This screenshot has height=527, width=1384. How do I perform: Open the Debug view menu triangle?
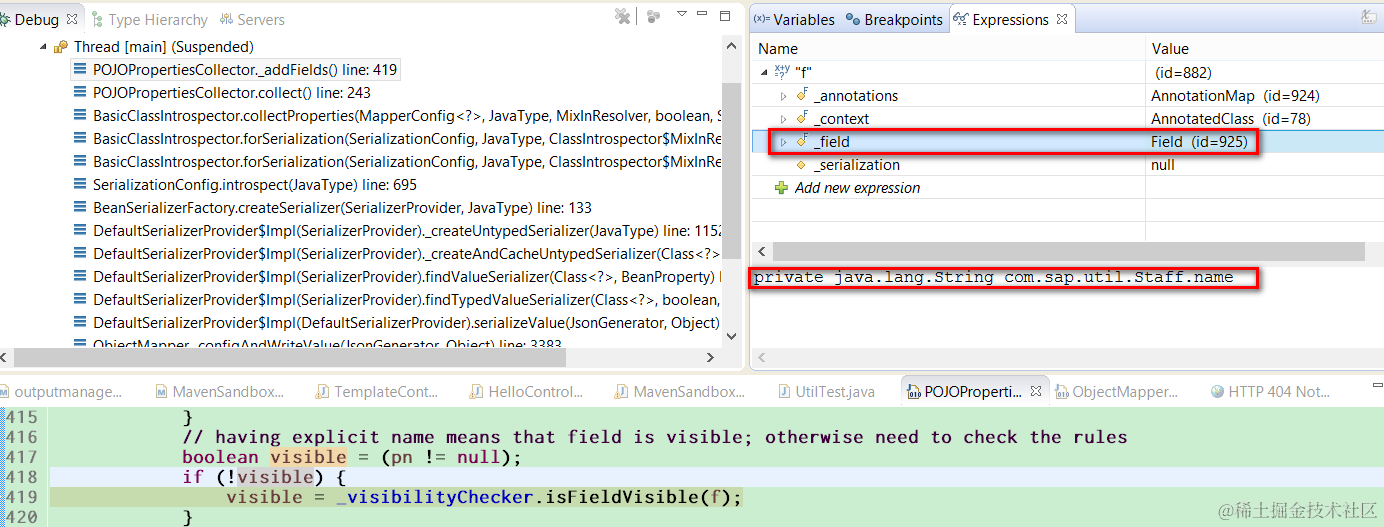(682, 14)
